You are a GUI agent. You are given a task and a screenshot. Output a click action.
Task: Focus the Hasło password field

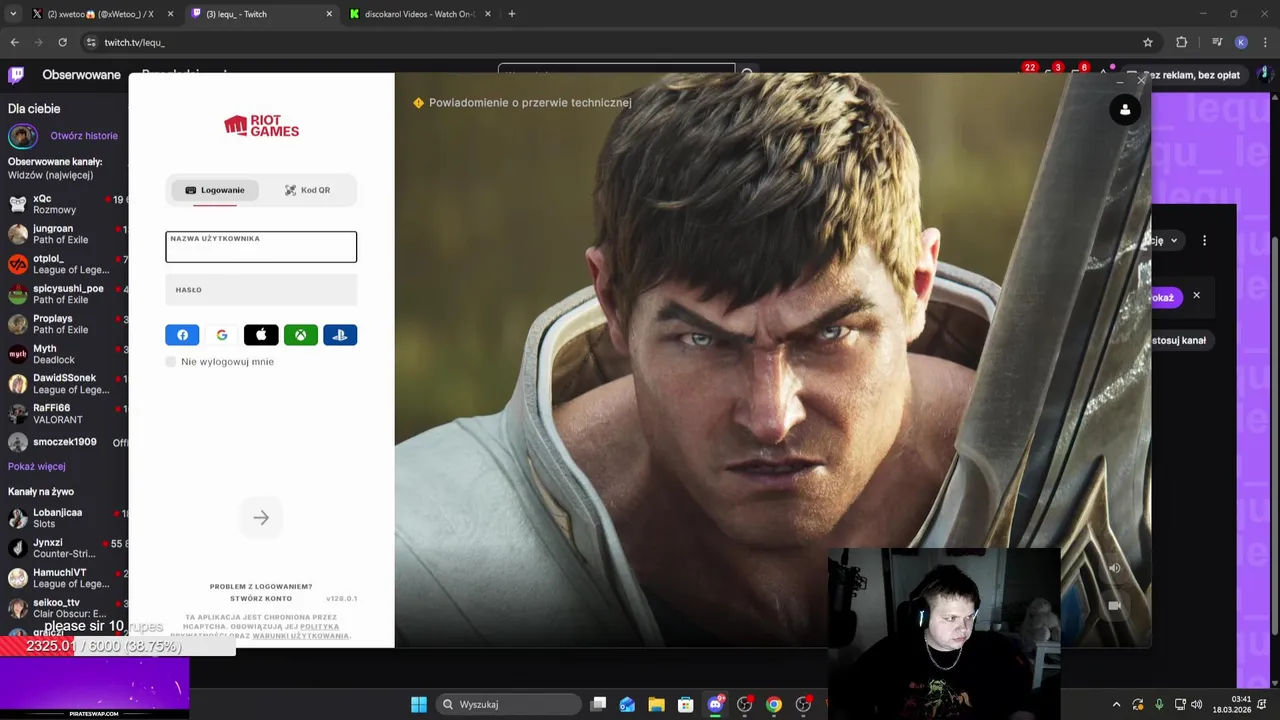pos(261,290)
